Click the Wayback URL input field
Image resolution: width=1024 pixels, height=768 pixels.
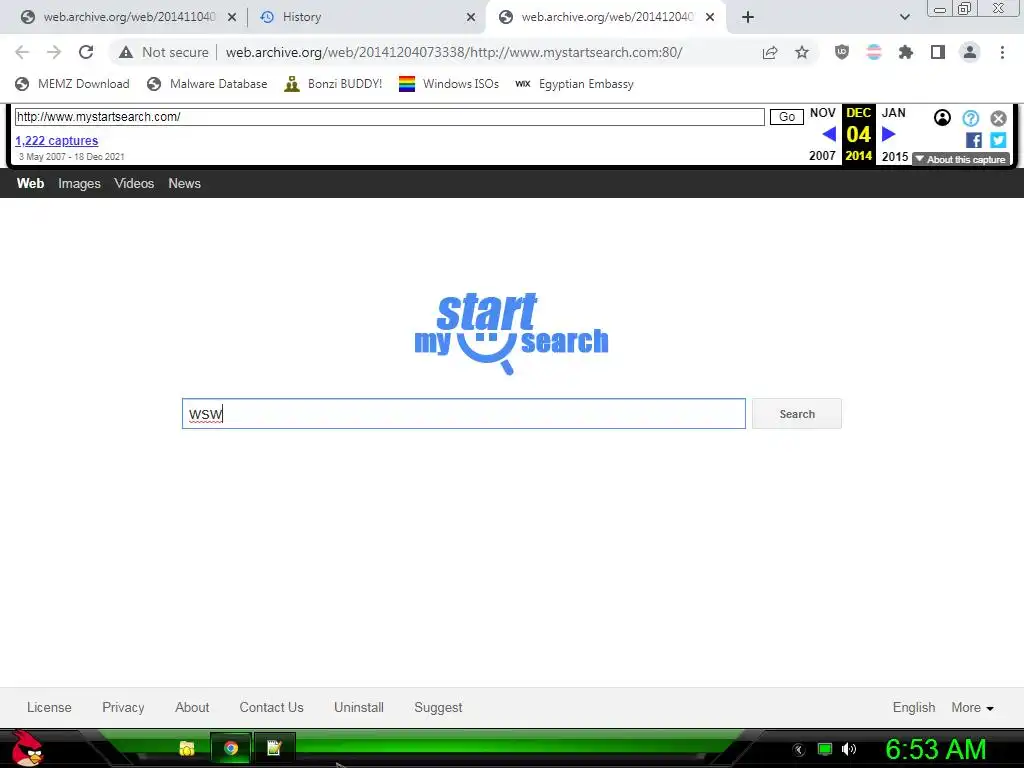pos(389,117)
